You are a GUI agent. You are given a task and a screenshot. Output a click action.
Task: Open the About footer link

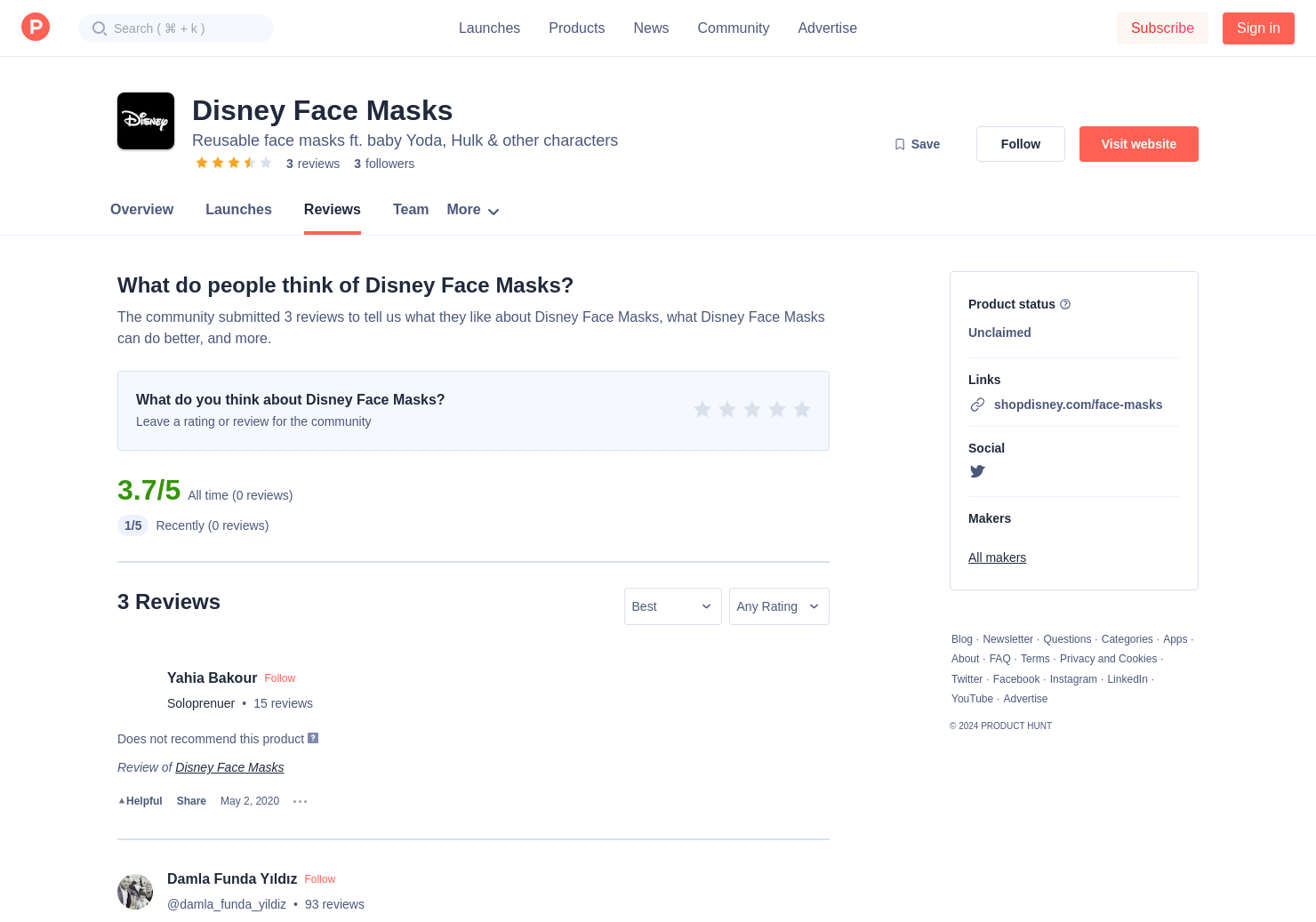click(x=965, y=659)
